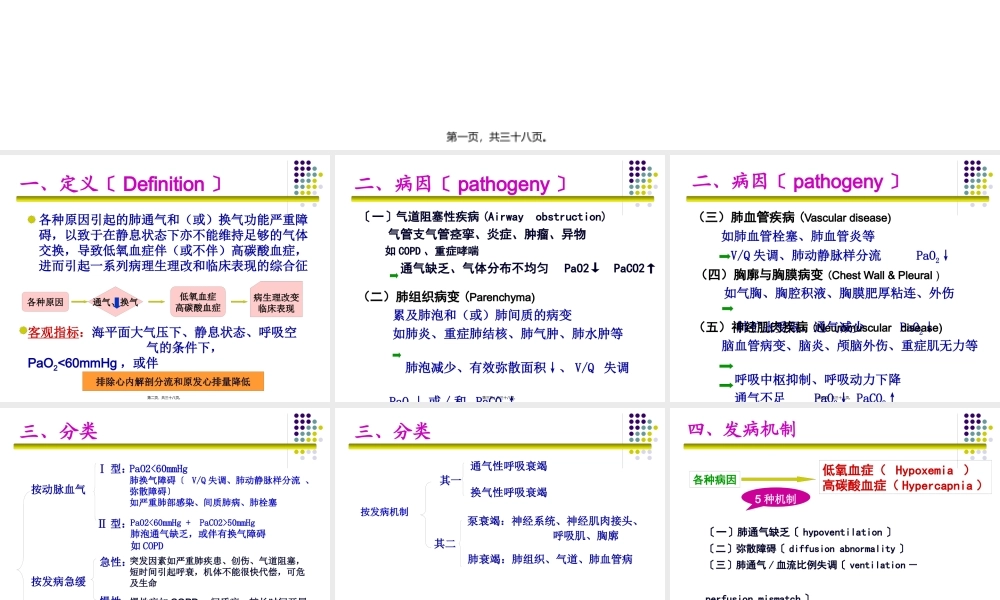Click the green arrow under 通气缺乏、气体分布不均匀
Viewport: 1000px width, 600px height.
392,274
